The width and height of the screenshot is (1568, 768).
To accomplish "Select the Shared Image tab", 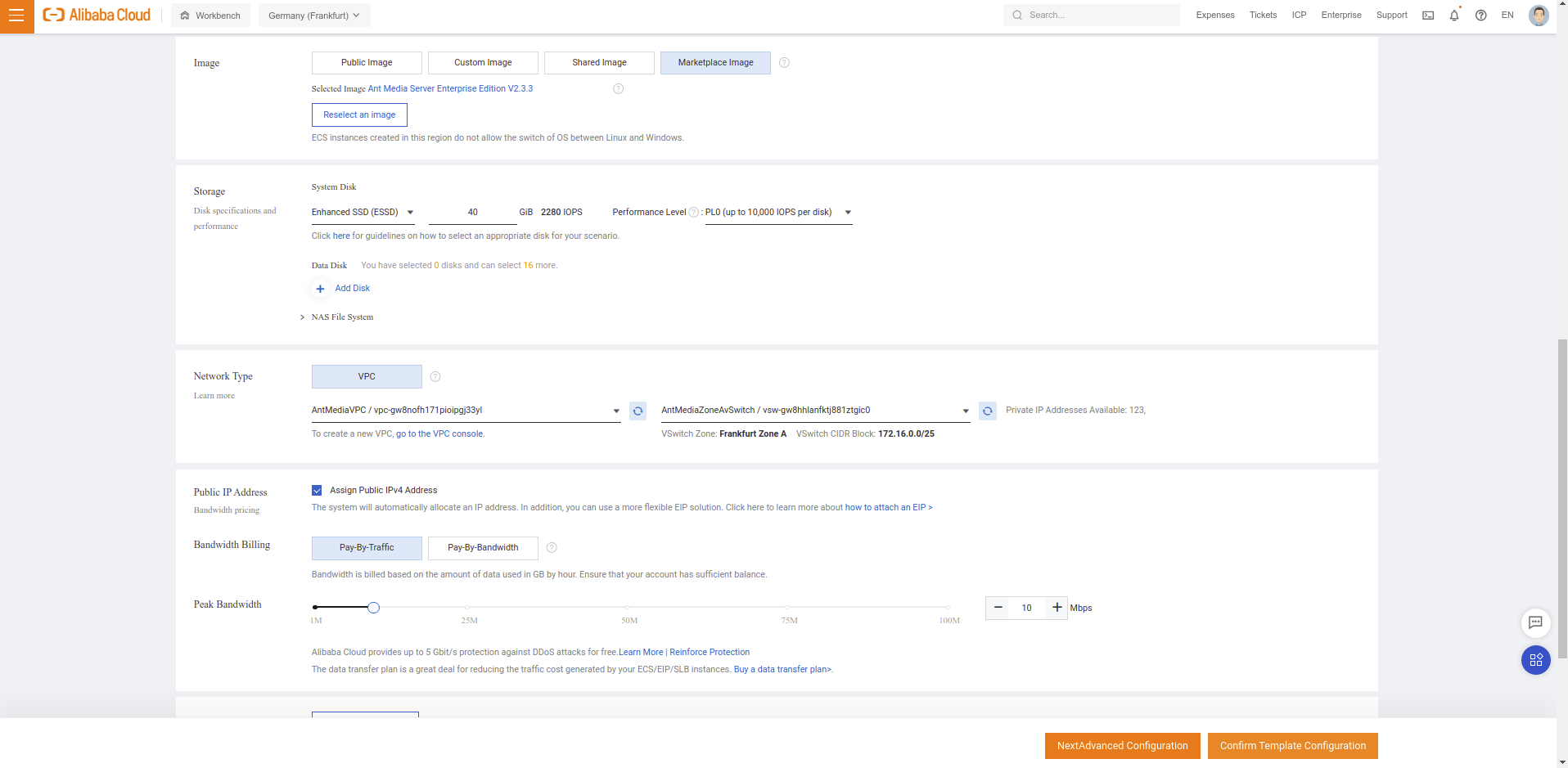I will [x=599, y=63].
